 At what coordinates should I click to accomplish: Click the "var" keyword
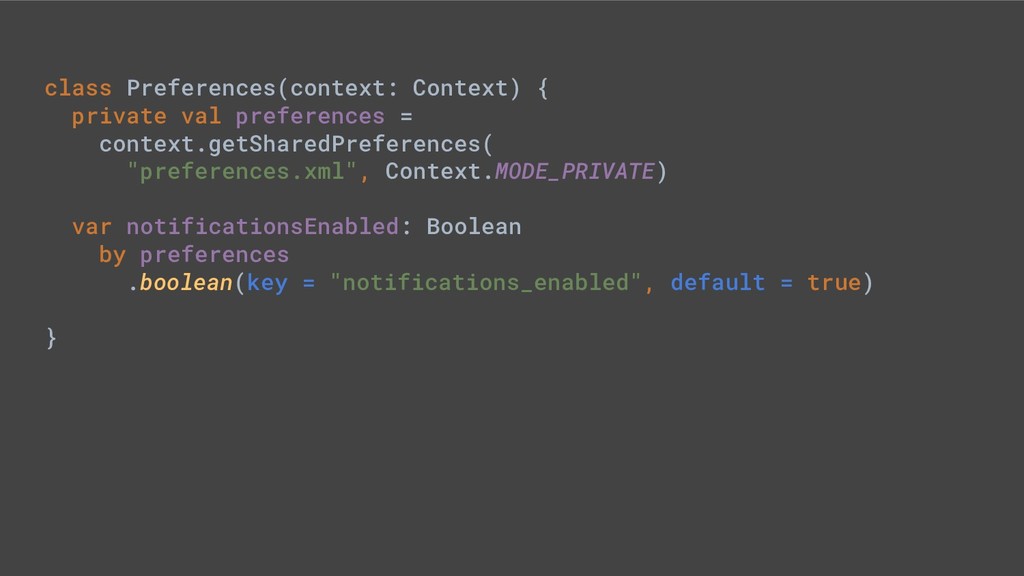point(92,227)
